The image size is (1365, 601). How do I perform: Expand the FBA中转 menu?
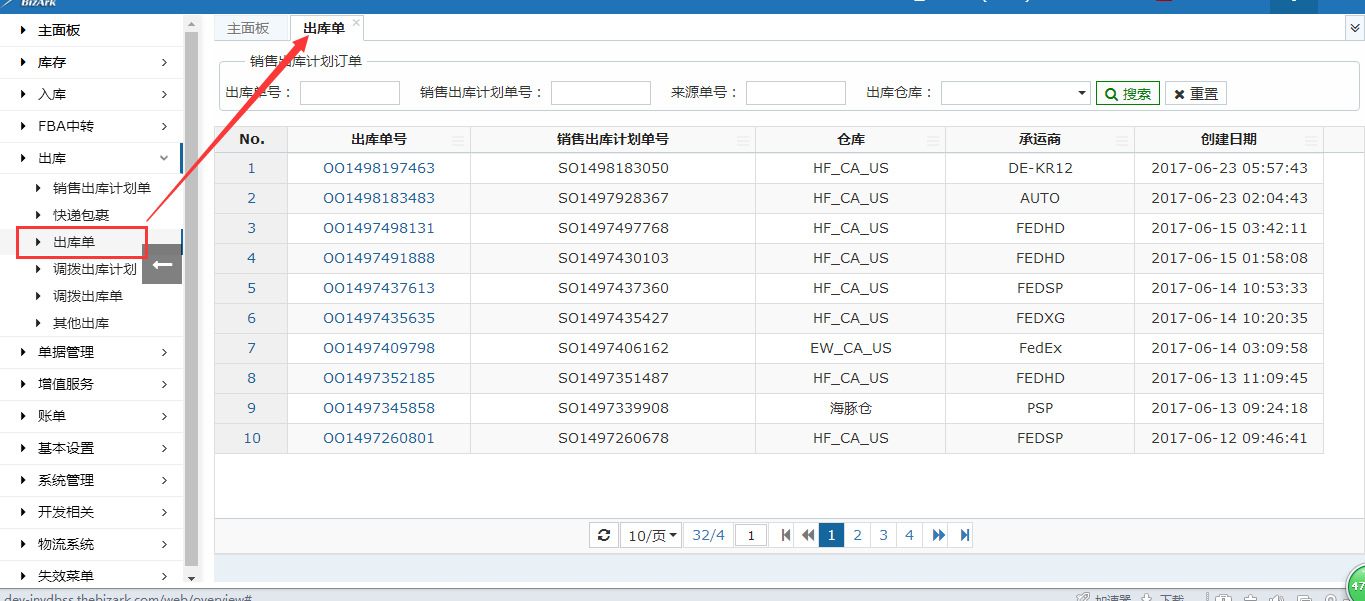pyautogui.click(x=91, y=126)
